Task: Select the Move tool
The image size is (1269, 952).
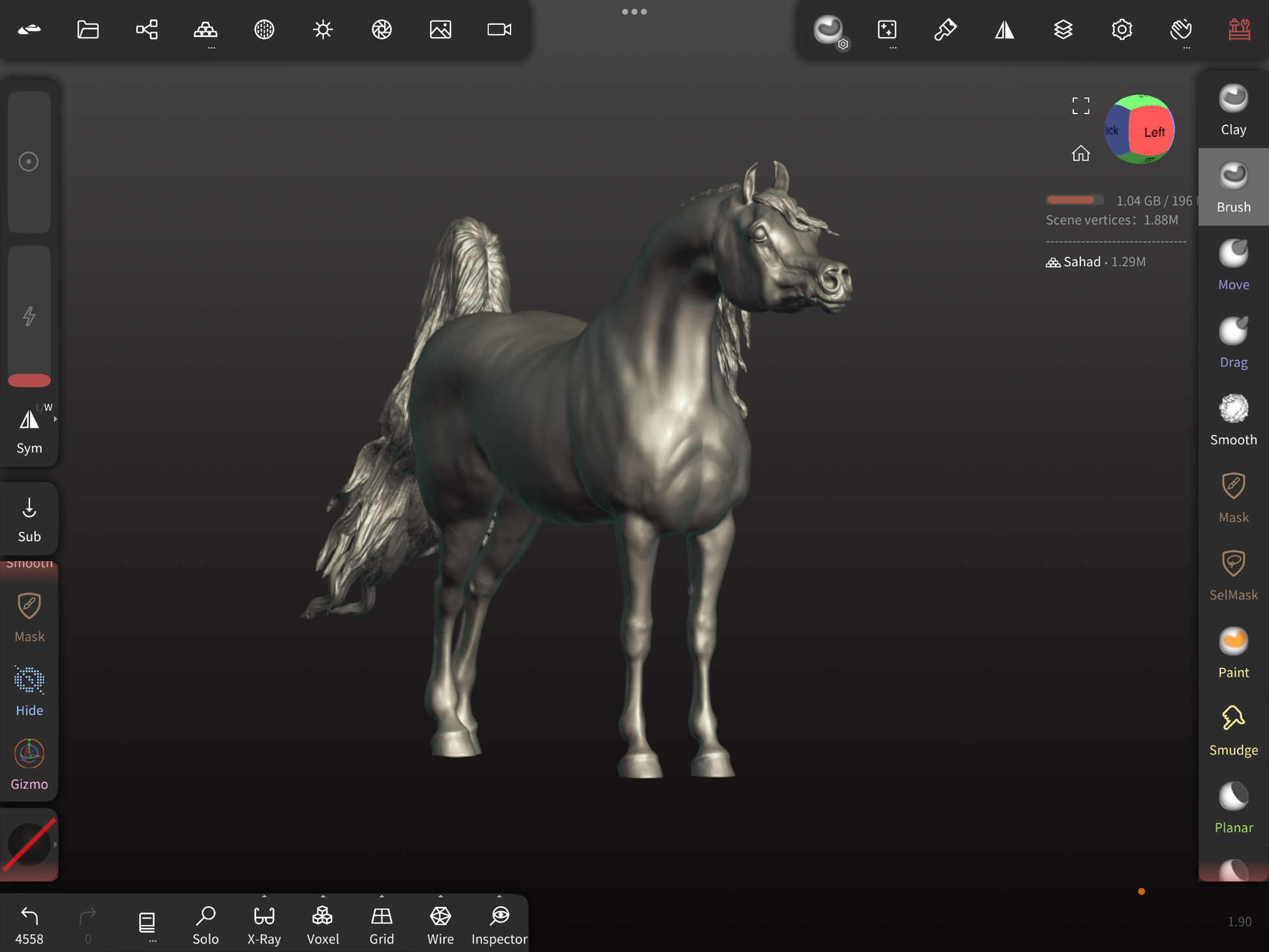Action: (1232, 265)
